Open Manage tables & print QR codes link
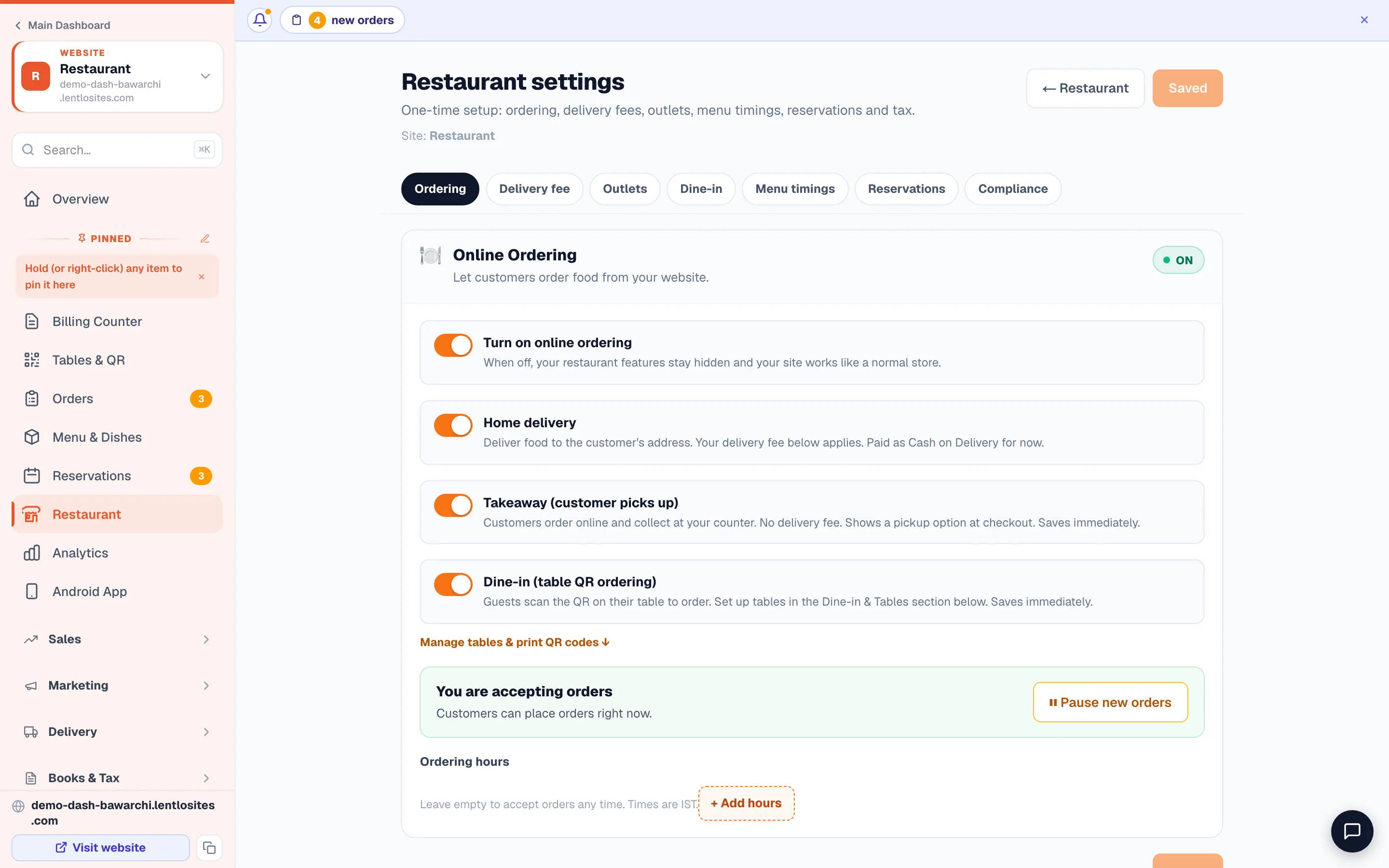This screenshot has width=1389, height=868. 514,642
